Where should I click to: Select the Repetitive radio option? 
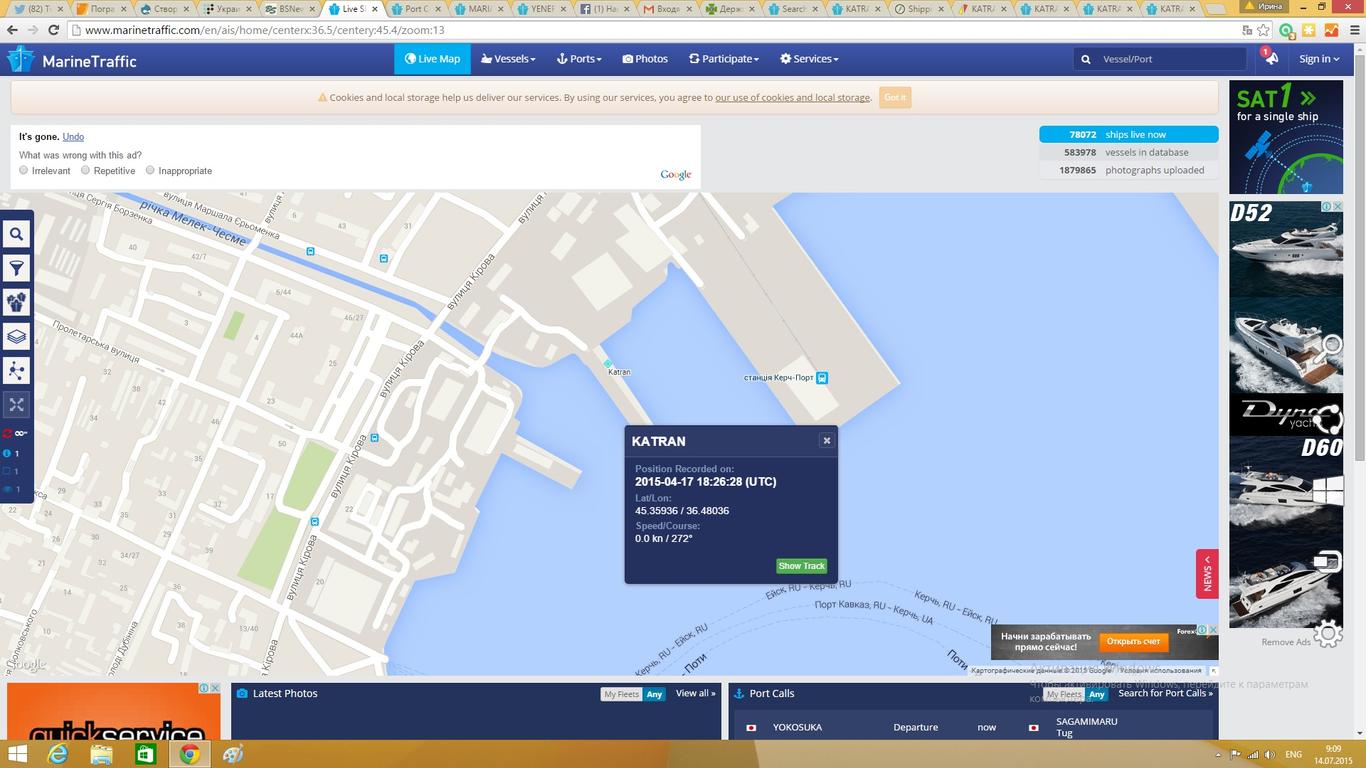[86, 170]
